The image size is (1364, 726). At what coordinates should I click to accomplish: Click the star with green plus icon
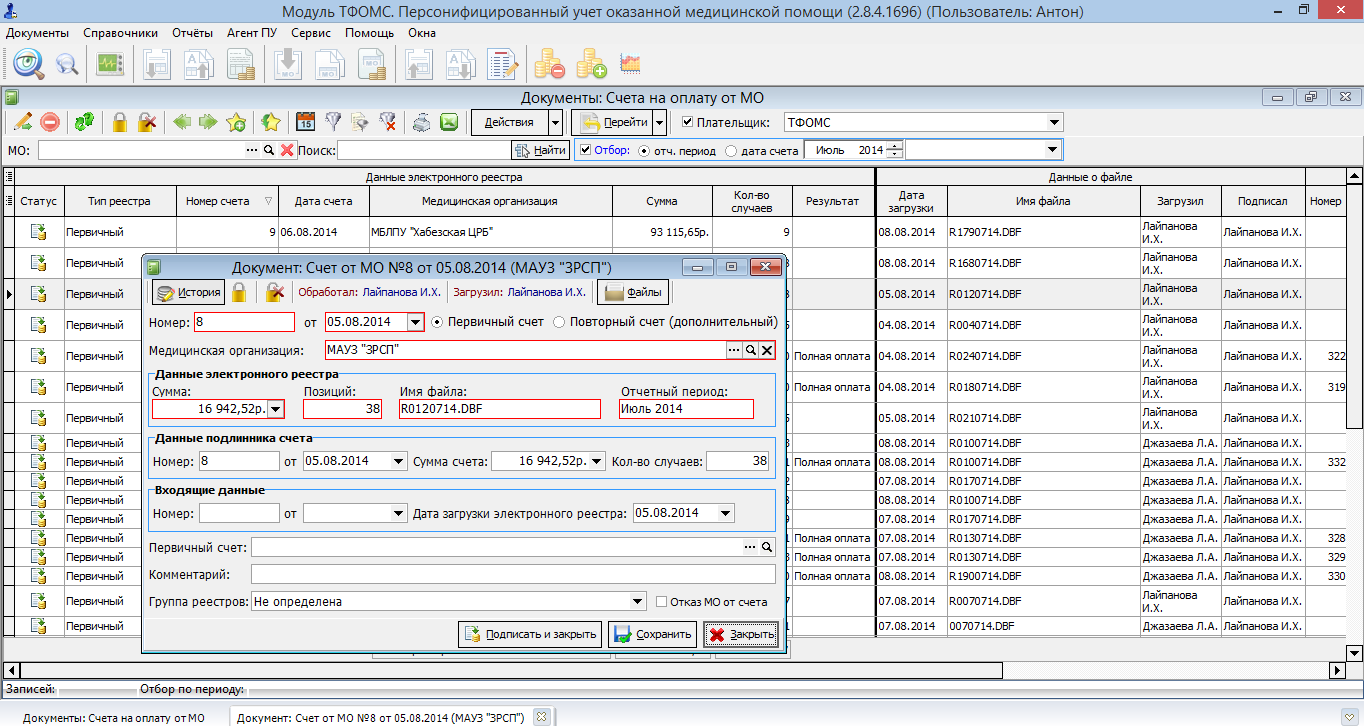236,122
